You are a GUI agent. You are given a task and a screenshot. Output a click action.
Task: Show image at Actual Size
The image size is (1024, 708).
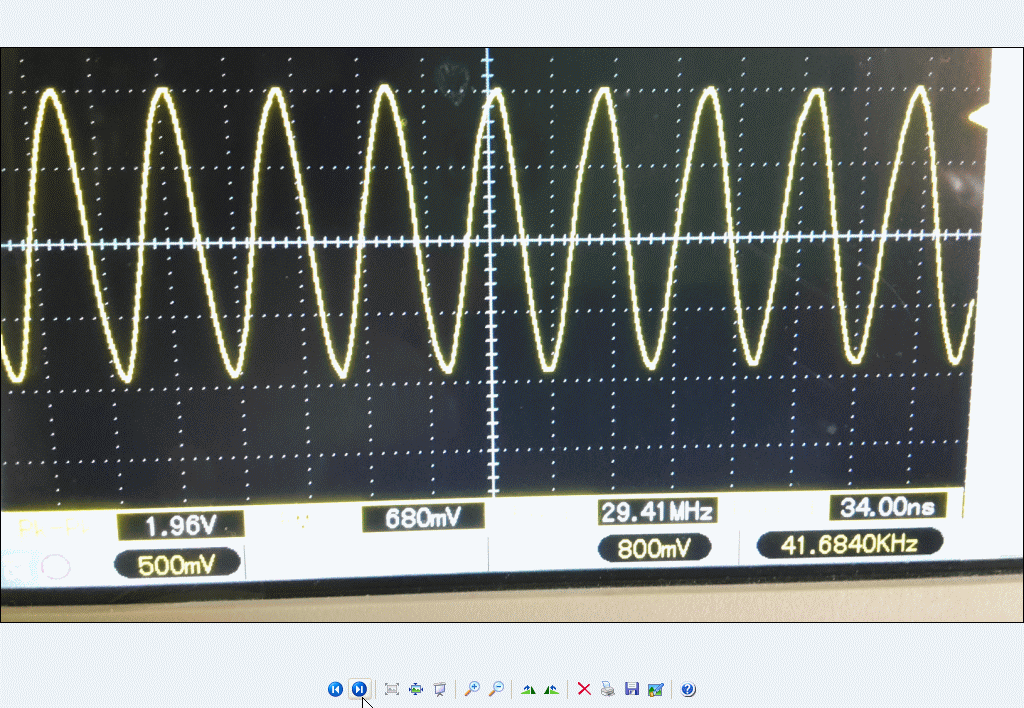416,689
